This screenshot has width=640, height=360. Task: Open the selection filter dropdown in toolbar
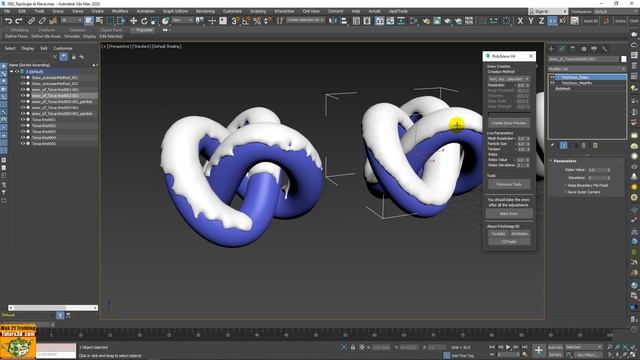(71, 20)
